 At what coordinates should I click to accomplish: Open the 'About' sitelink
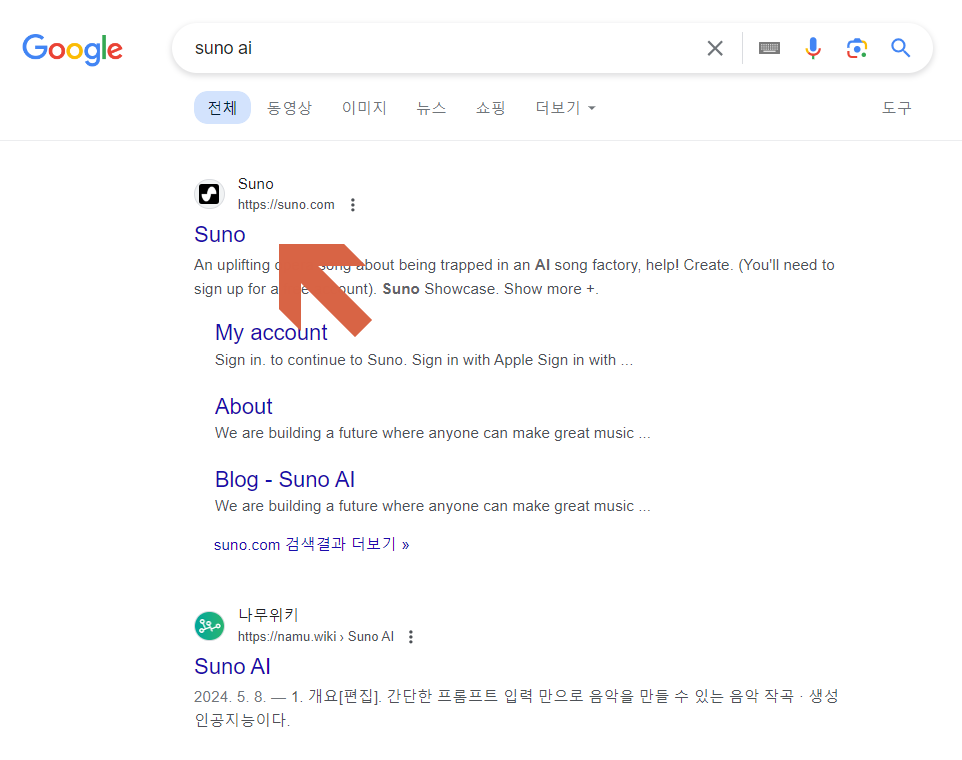point(244,406)
